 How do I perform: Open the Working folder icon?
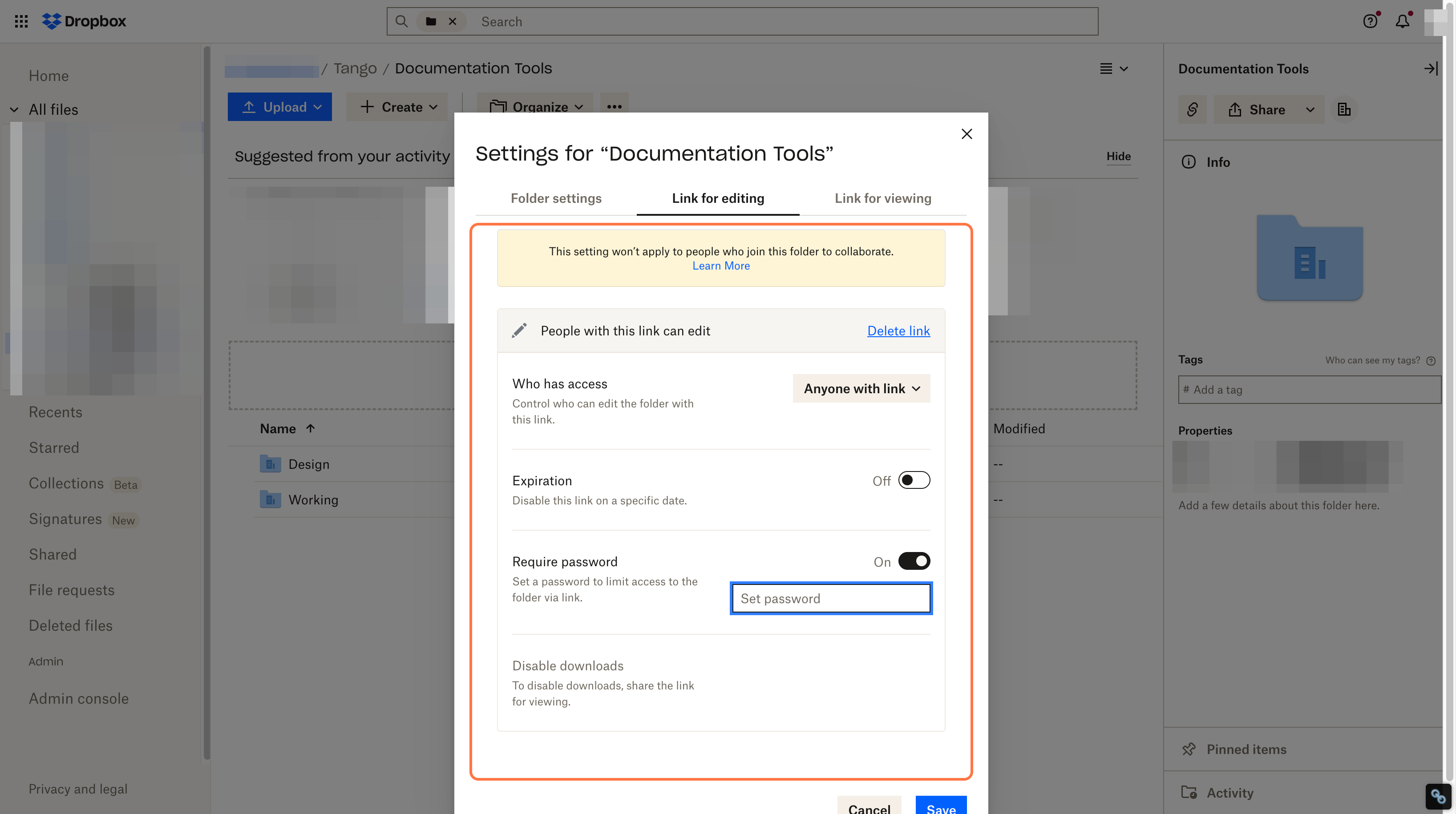tap(271, 500)
